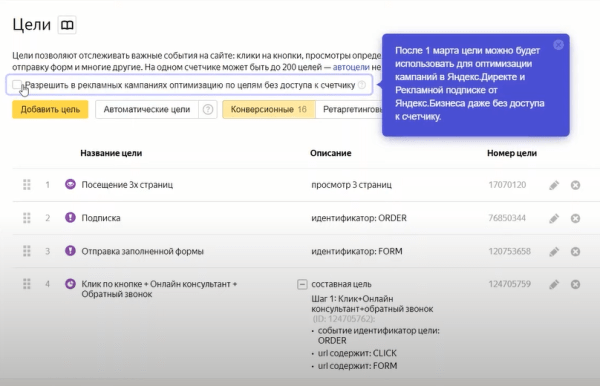Image resolution: width=600 pixels, height=386 pixels.
Task: Delete goal Посещение 3х страниц
Action: tap(575, 185)
